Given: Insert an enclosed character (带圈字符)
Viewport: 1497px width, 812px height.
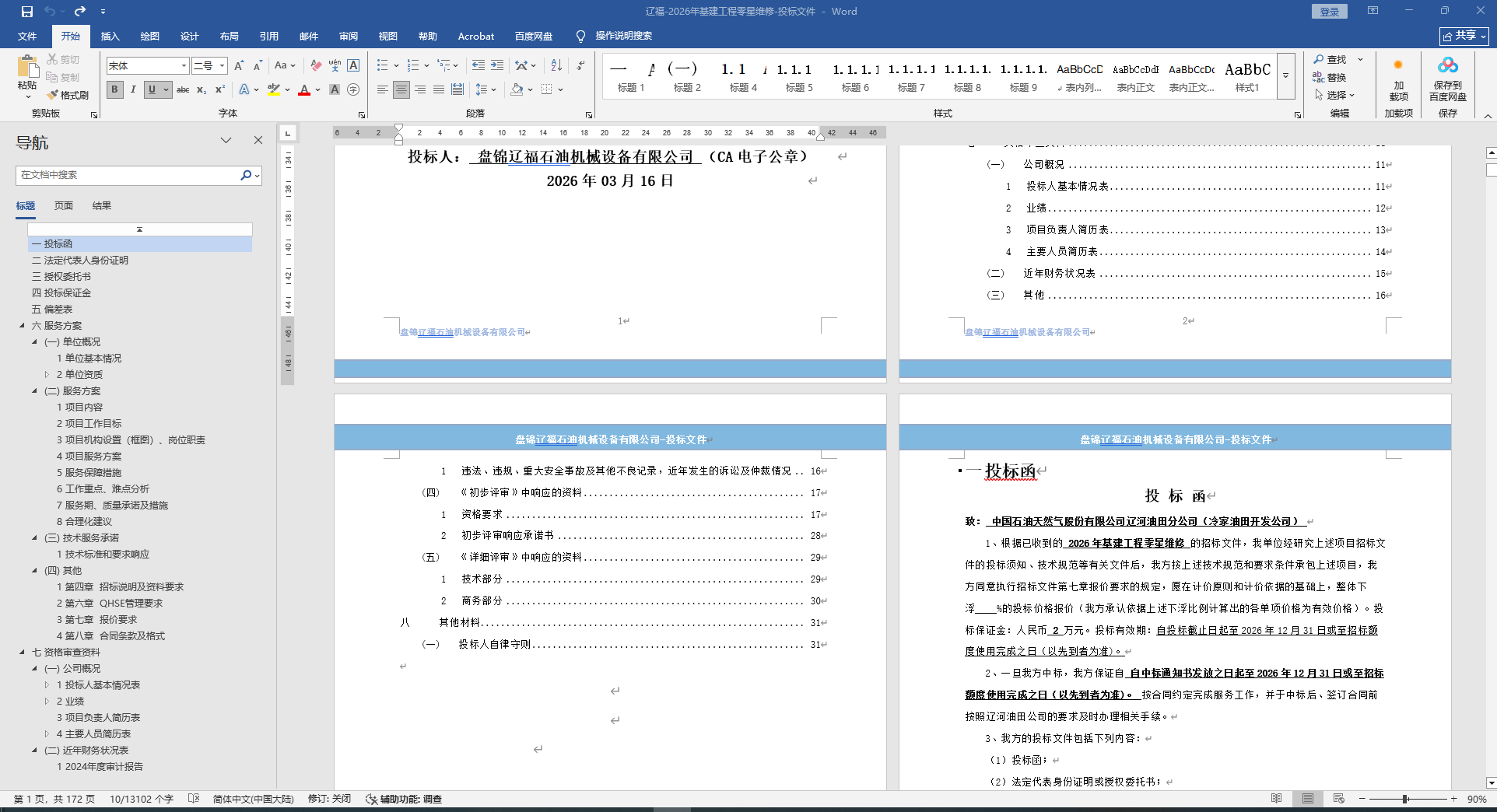Looking at the screenshot, I should pos(353,90).
